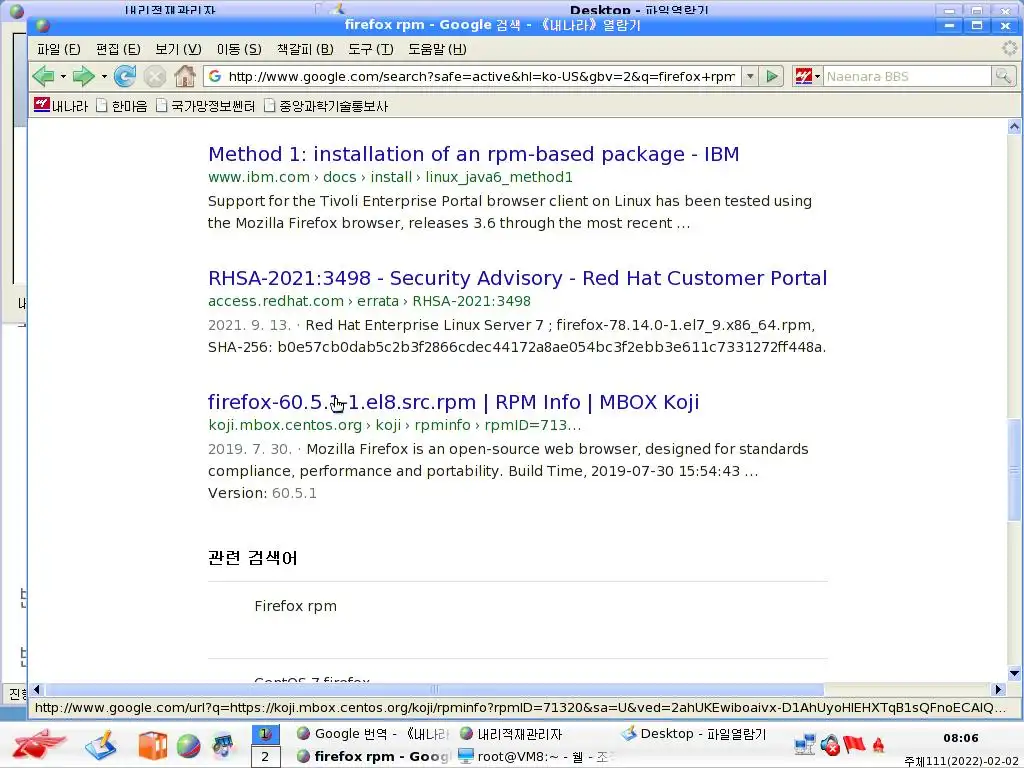1024x768 pixels.
Task: Click the red flag tray icon
Action: click(854, 744)
